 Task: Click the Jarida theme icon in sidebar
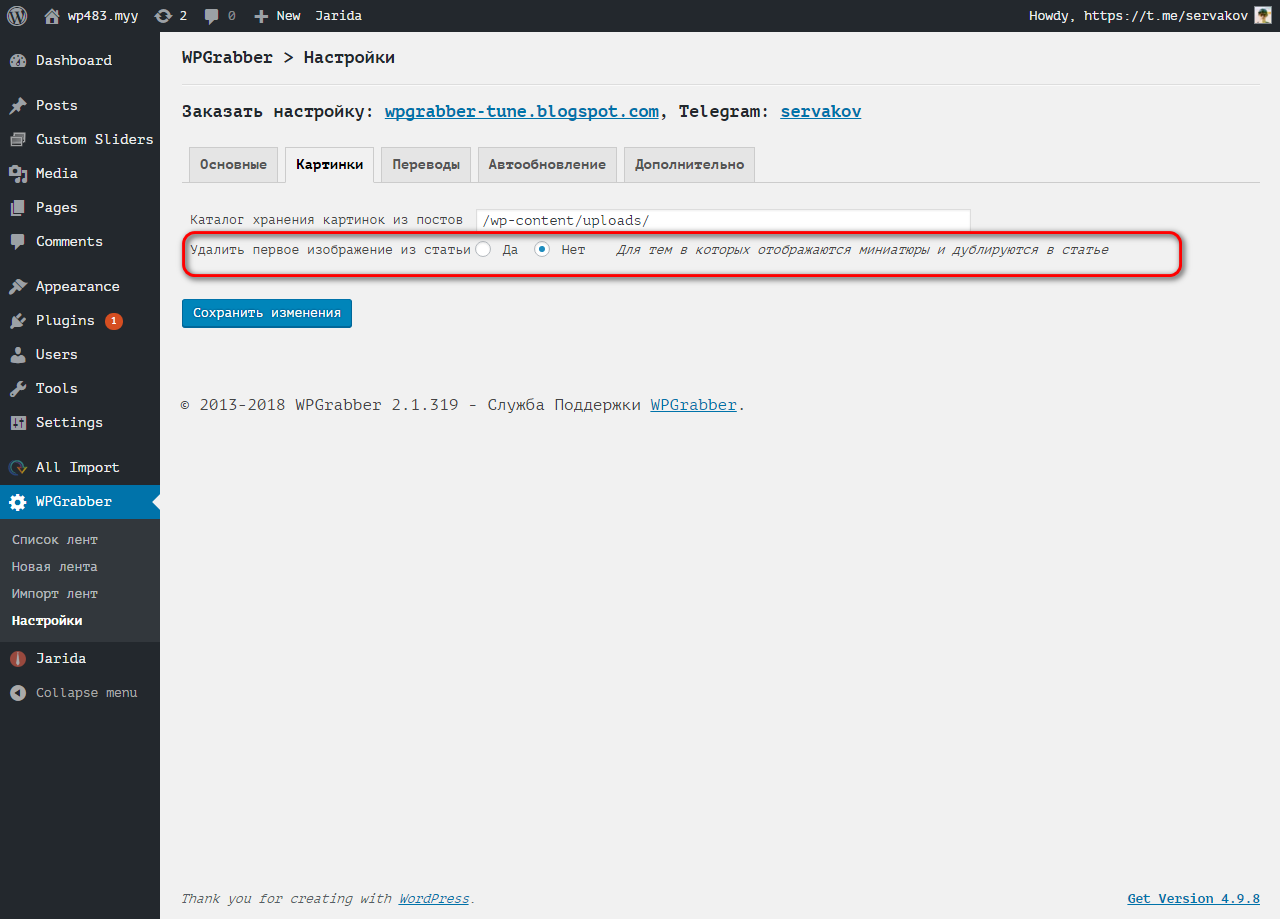coord(18,658)
